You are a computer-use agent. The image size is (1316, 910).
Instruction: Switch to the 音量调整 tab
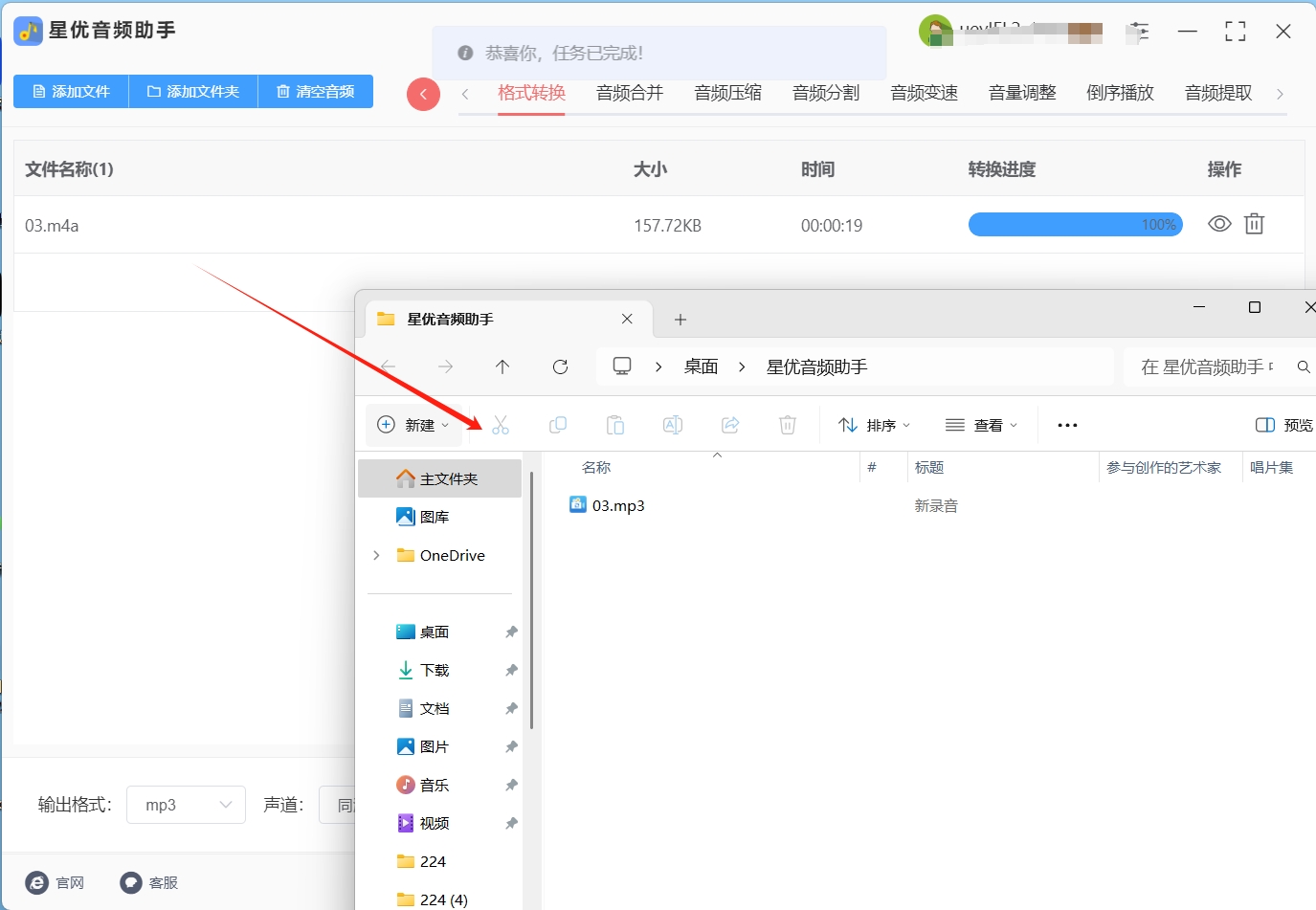click(1022, 93)
